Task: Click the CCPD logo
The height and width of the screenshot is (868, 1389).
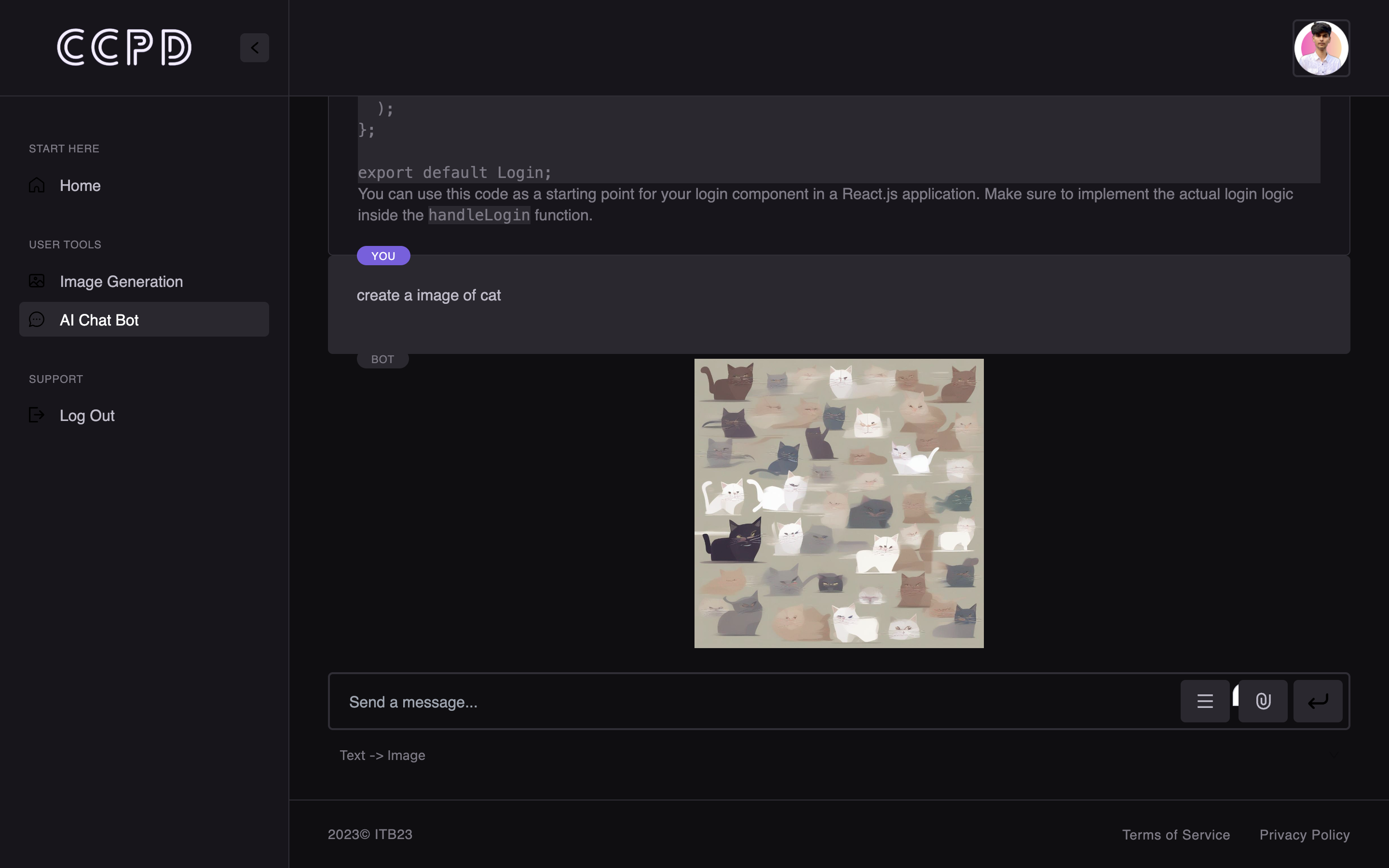Action: click(x=124, y=47)
